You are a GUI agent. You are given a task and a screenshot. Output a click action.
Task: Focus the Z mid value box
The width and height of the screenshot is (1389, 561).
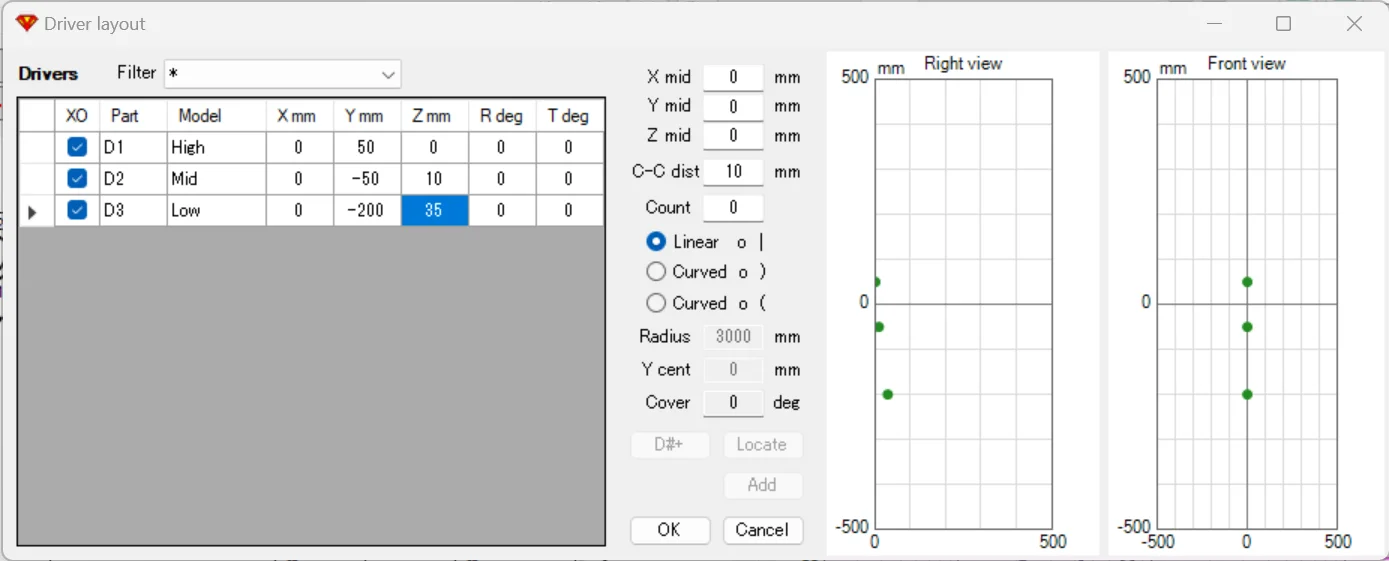(x=733, y=136)
